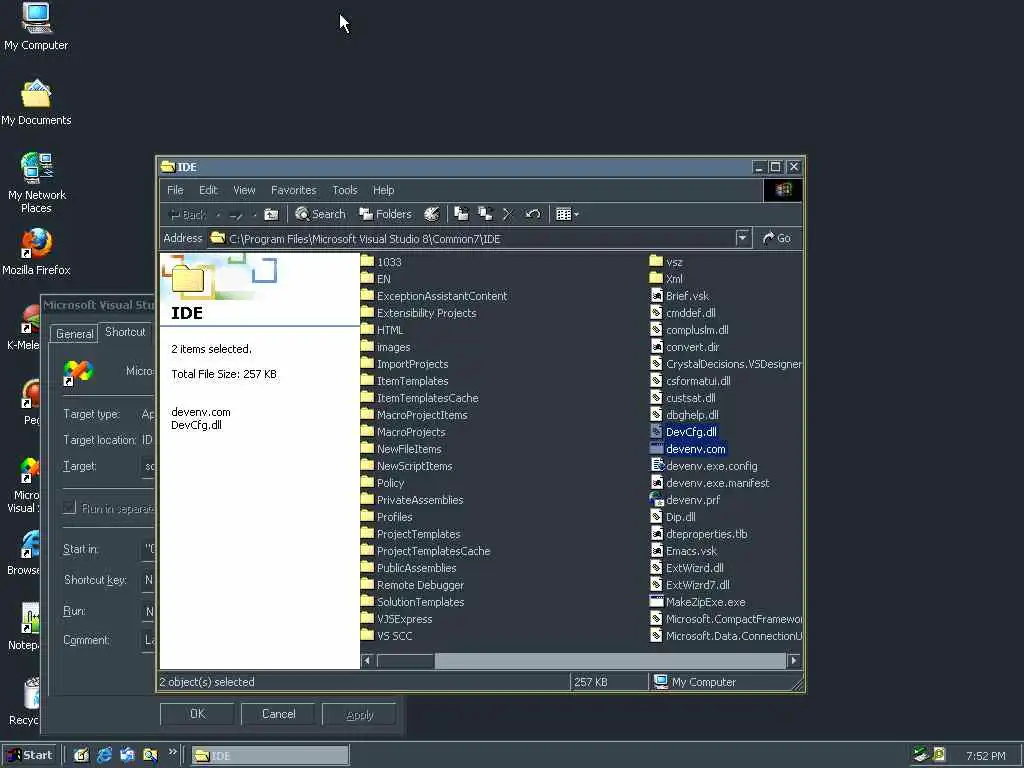
Task: Open My Computer desktop icon
Action: pos(36,27)
